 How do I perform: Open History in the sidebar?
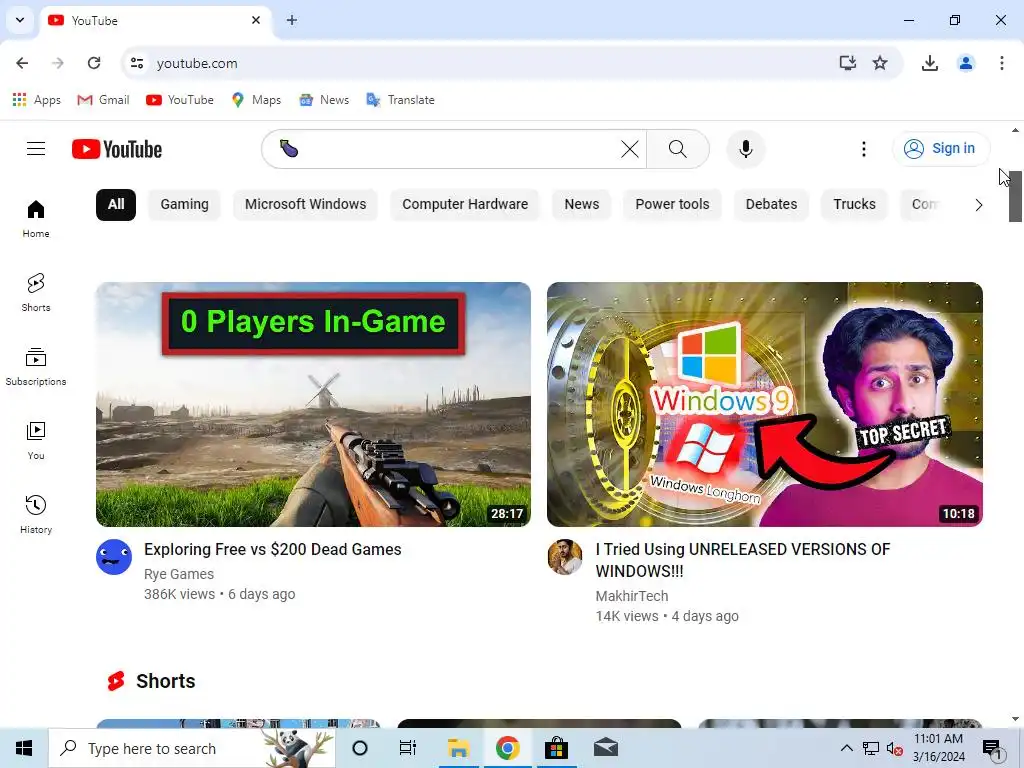(36, 515)
